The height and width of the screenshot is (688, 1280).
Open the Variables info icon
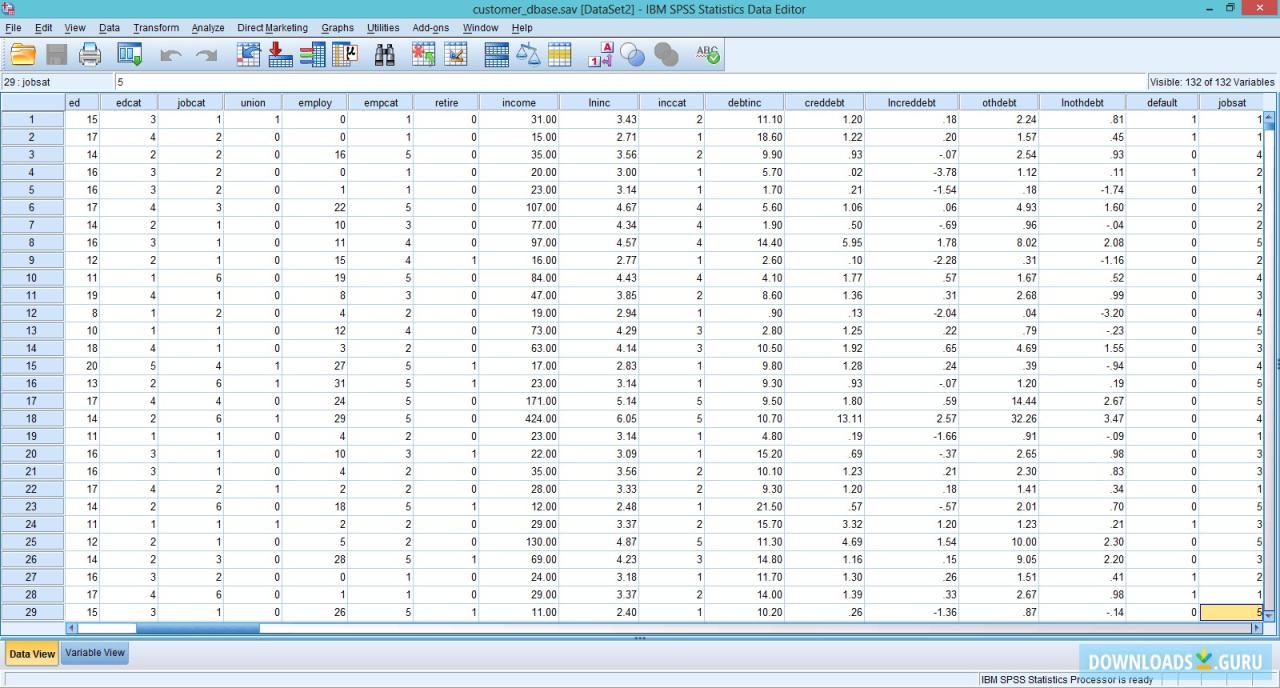tap(313, 54)
